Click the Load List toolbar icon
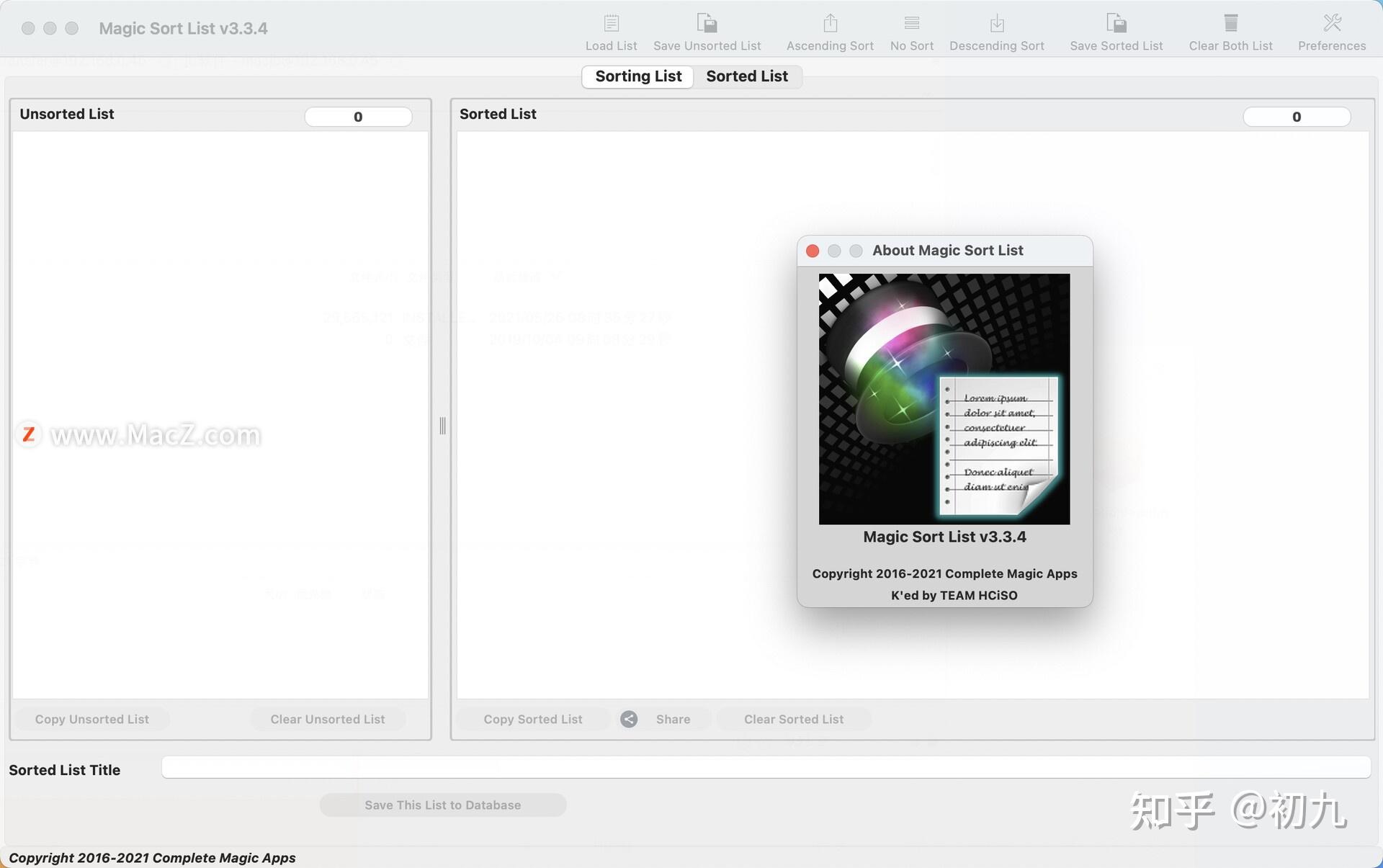 point(611,24)
